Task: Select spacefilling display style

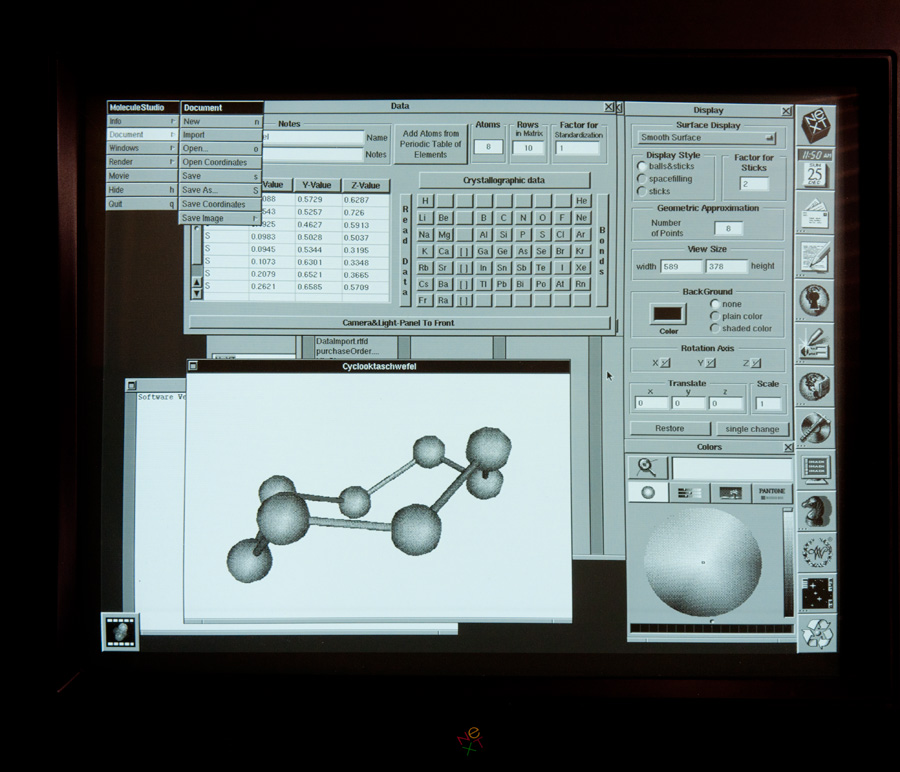Action: coord(642,179)
